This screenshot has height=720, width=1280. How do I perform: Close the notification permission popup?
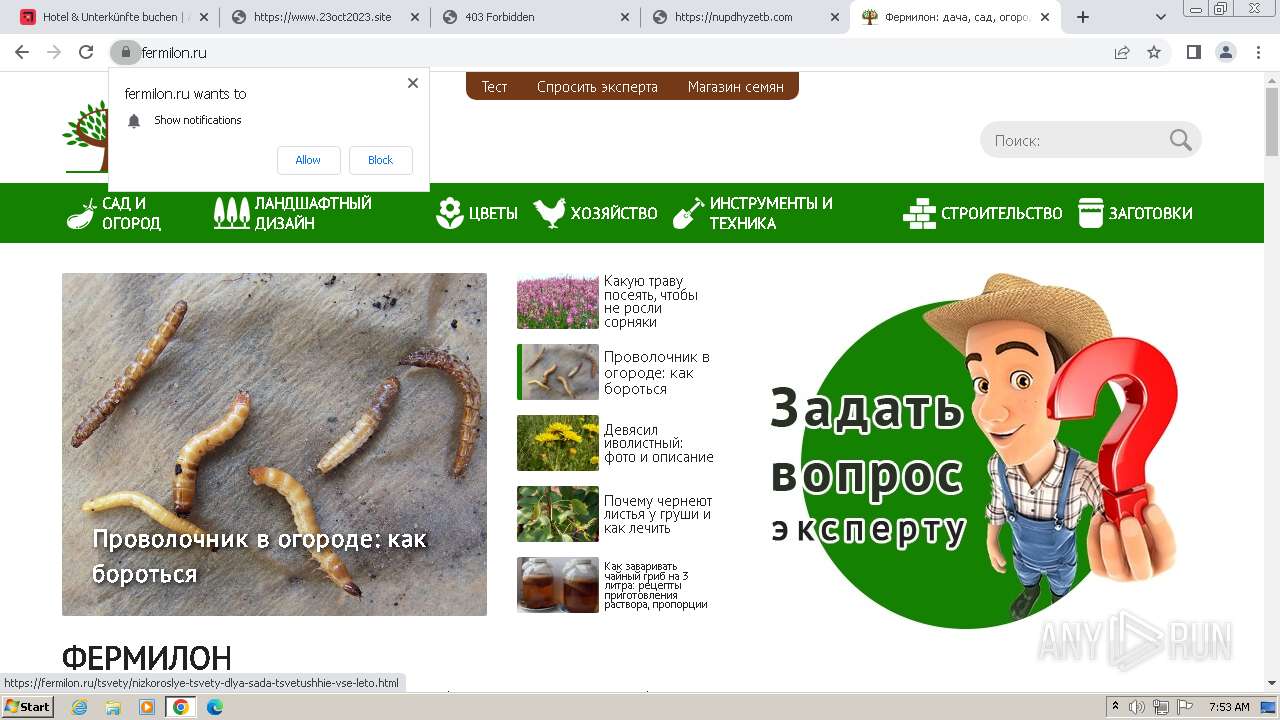[x=412, y=83]
